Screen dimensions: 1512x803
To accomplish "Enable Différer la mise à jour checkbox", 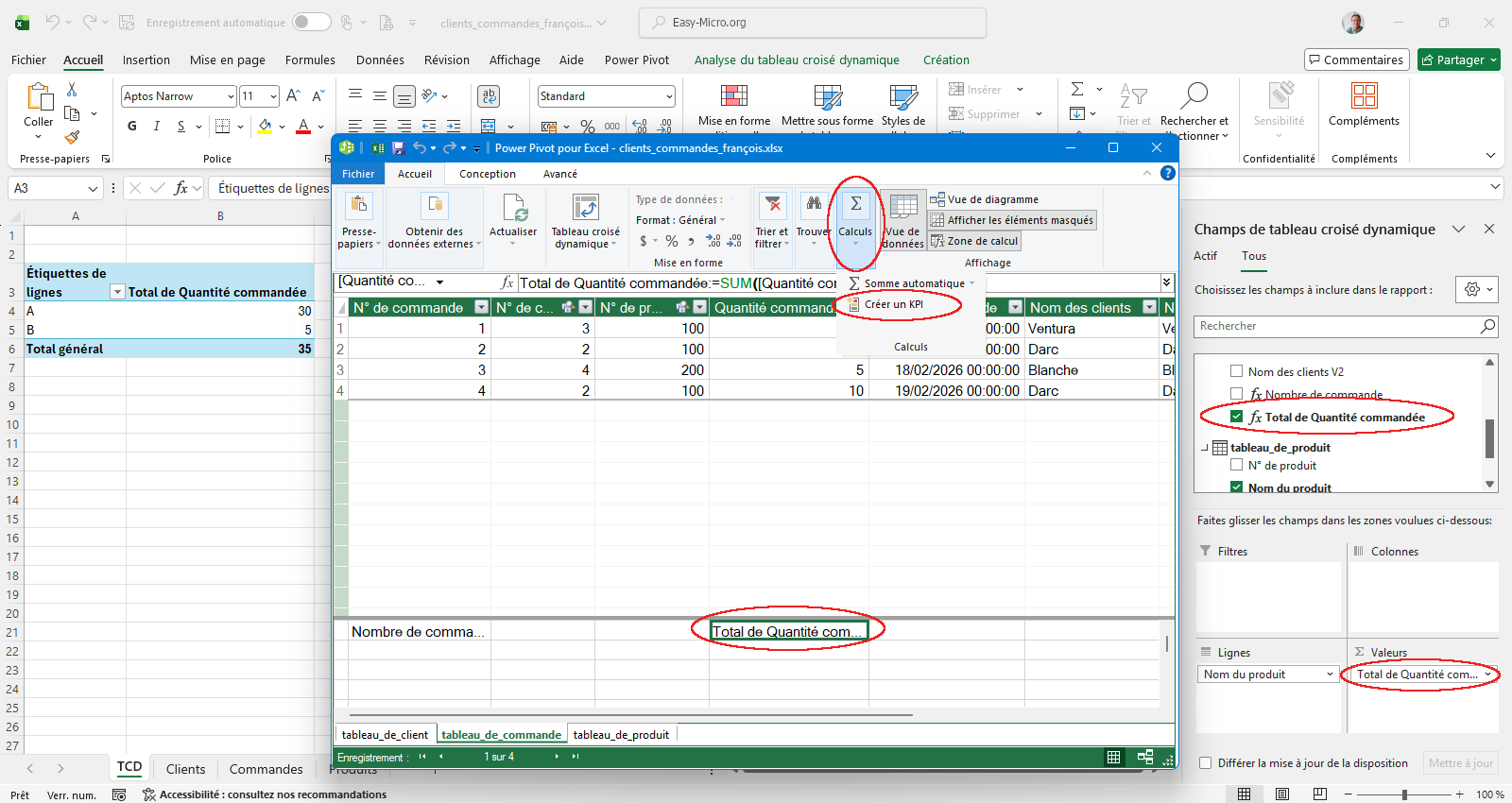I will pos(1205,763).
